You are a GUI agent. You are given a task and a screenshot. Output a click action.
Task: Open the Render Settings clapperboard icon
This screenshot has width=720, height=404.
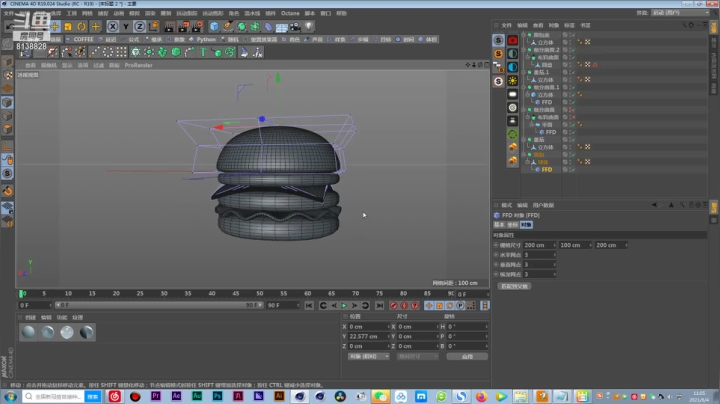tap(197, 27)
